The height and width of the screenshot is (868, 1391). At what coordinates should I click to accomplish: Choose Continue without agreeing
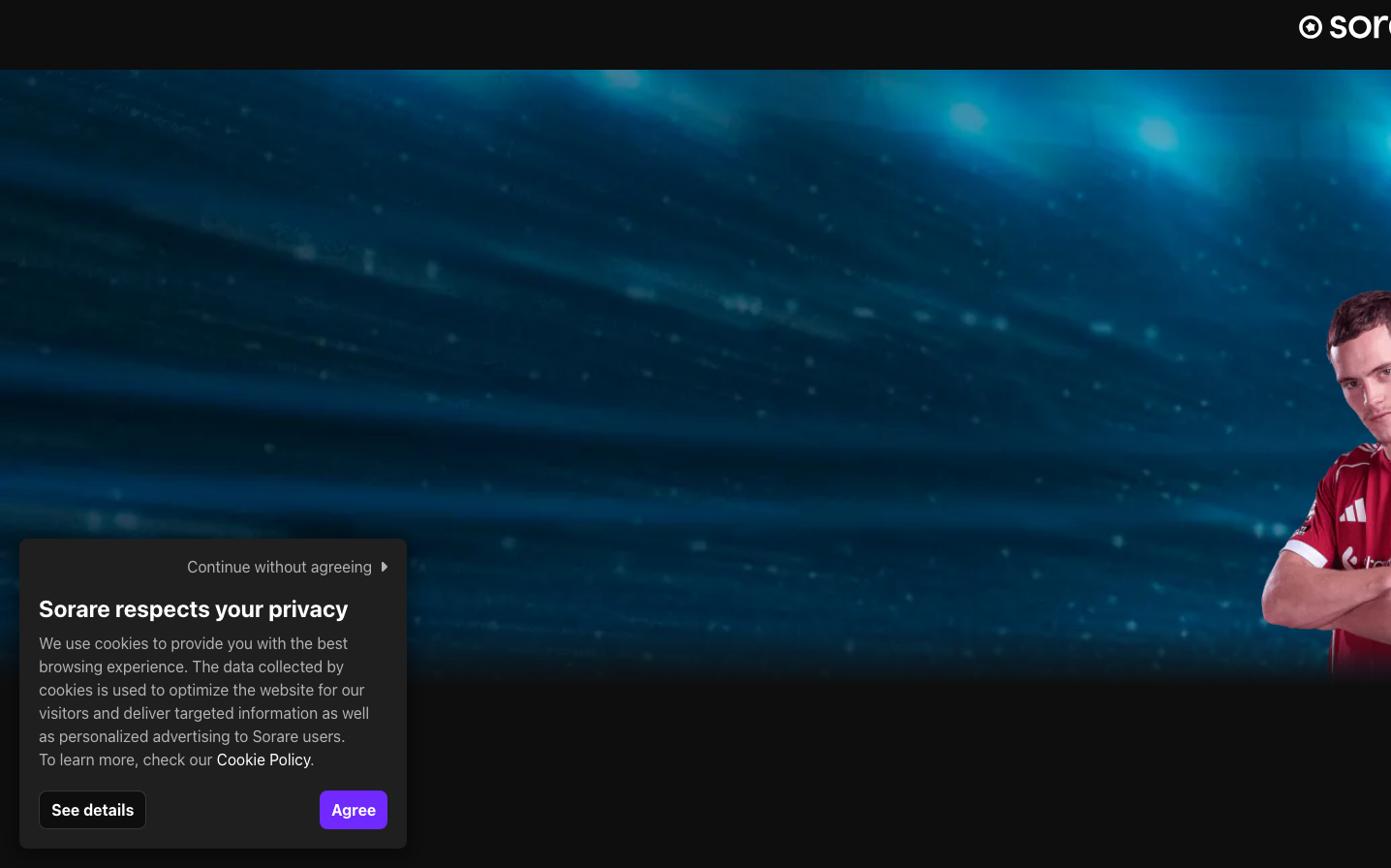pyautogui.click(x=279, y=567)
